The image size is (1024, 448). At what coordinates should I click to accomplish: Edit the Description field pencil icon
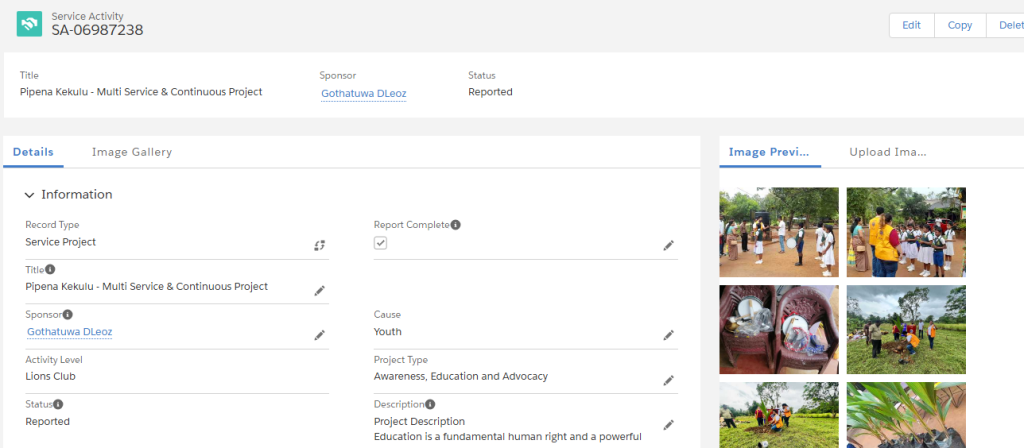[668, 424]
